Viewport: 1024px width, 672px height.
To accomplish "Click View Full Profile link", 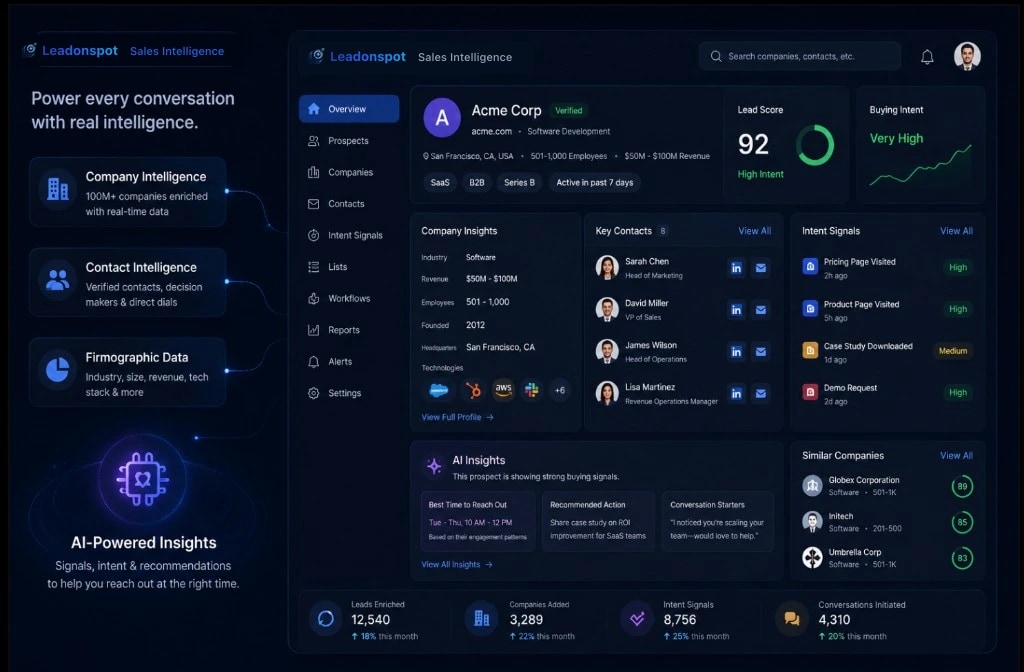I will [x=457, y=417].
